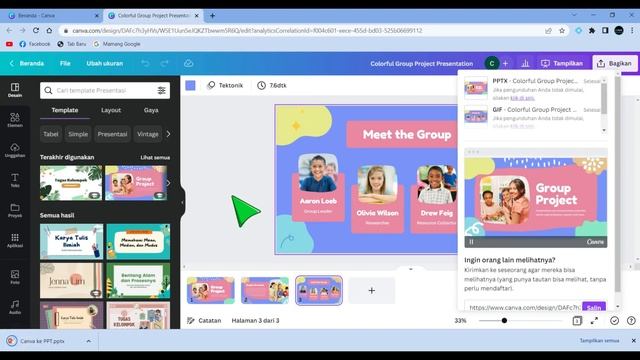Click the copy link URL field
640x360 pixels.
pos(524,307)
